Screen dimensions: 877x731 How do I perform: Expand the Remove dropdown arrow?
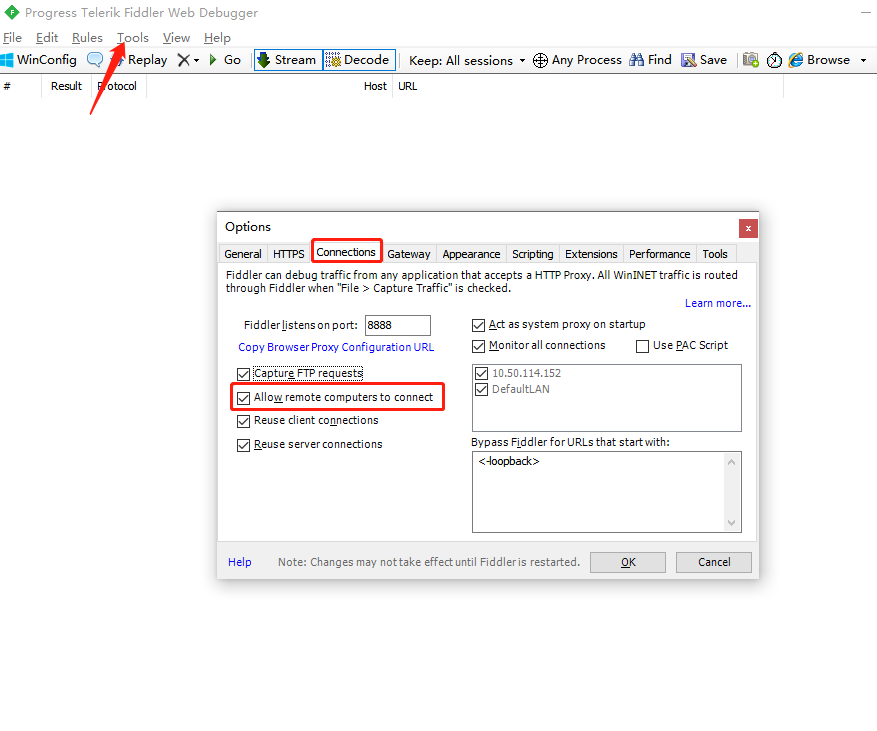point(196,60)
